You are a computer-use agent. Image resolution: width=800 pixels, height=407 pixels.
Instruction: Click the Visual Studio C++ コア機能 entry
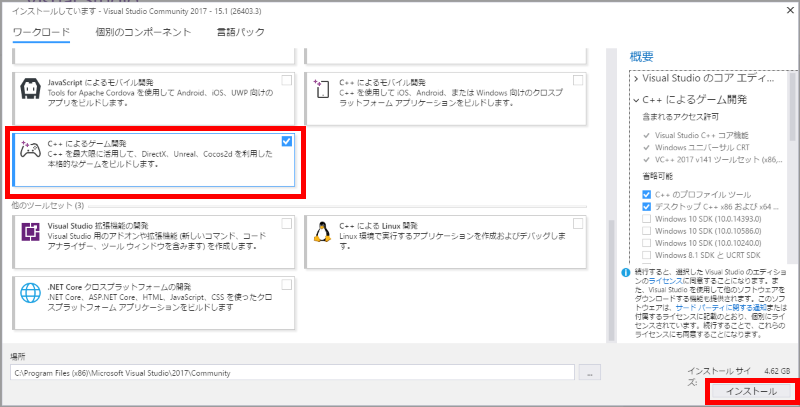[702, 136]
